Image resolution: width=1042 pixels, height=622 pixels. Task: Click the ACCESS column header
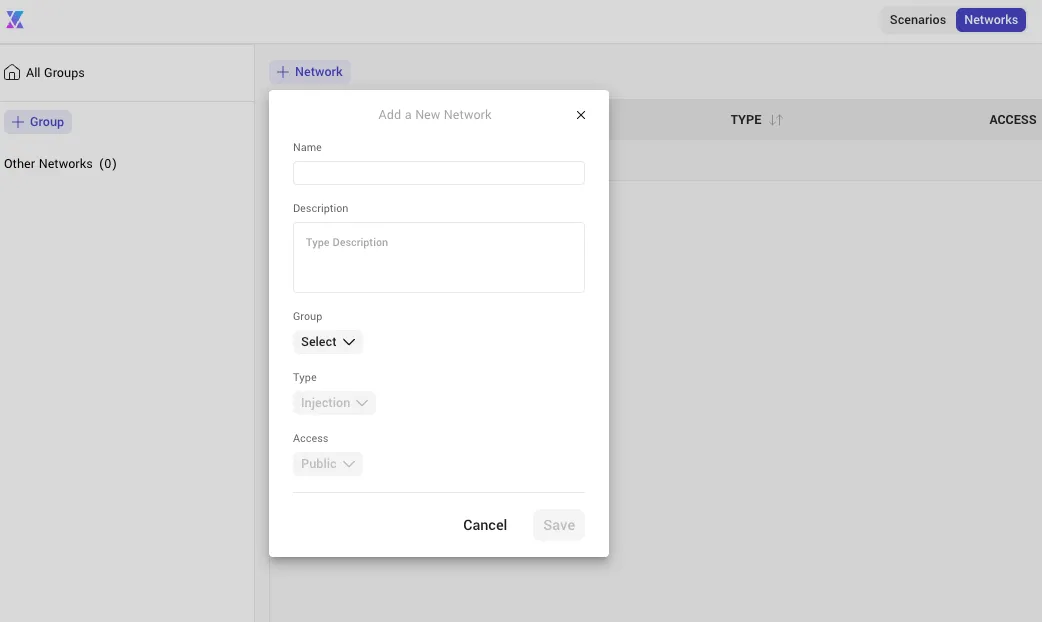[1013, 120]
